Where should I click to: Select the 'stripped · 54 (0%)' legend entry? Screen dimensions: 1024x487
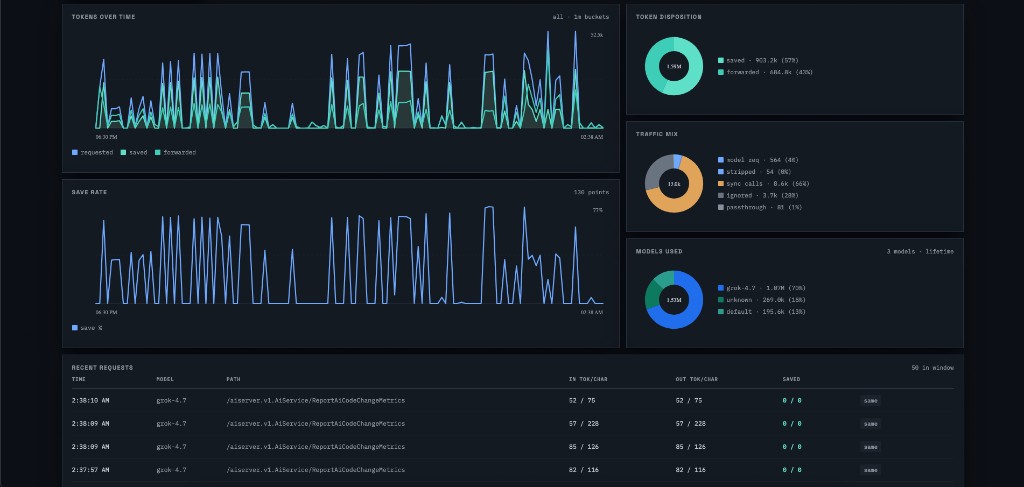754,172
